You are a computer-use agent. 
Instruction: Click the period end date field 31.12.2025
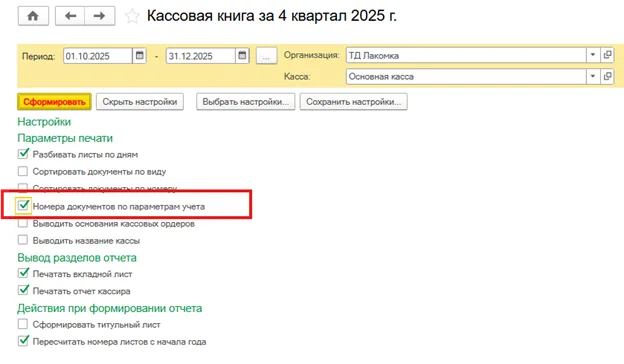click(x=200, y=56)
